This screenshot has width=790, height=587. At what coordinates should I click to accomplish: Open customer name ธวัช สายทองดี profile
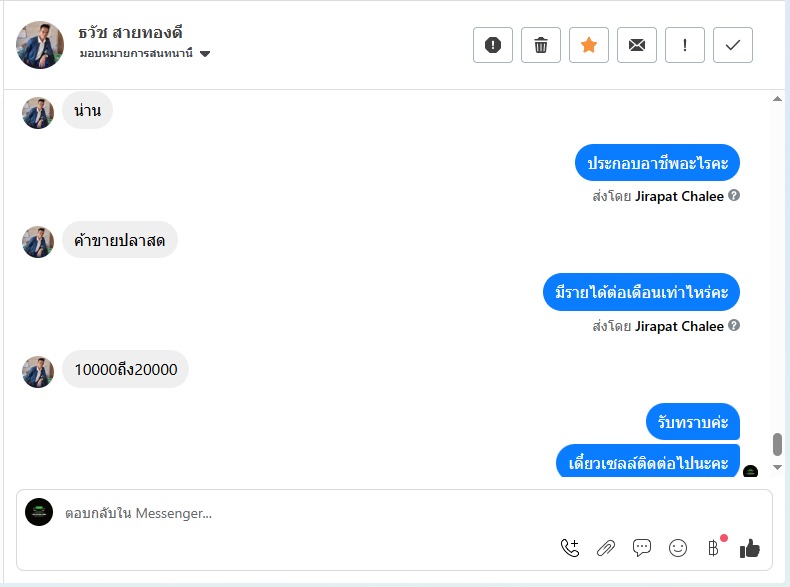[130, 33]
